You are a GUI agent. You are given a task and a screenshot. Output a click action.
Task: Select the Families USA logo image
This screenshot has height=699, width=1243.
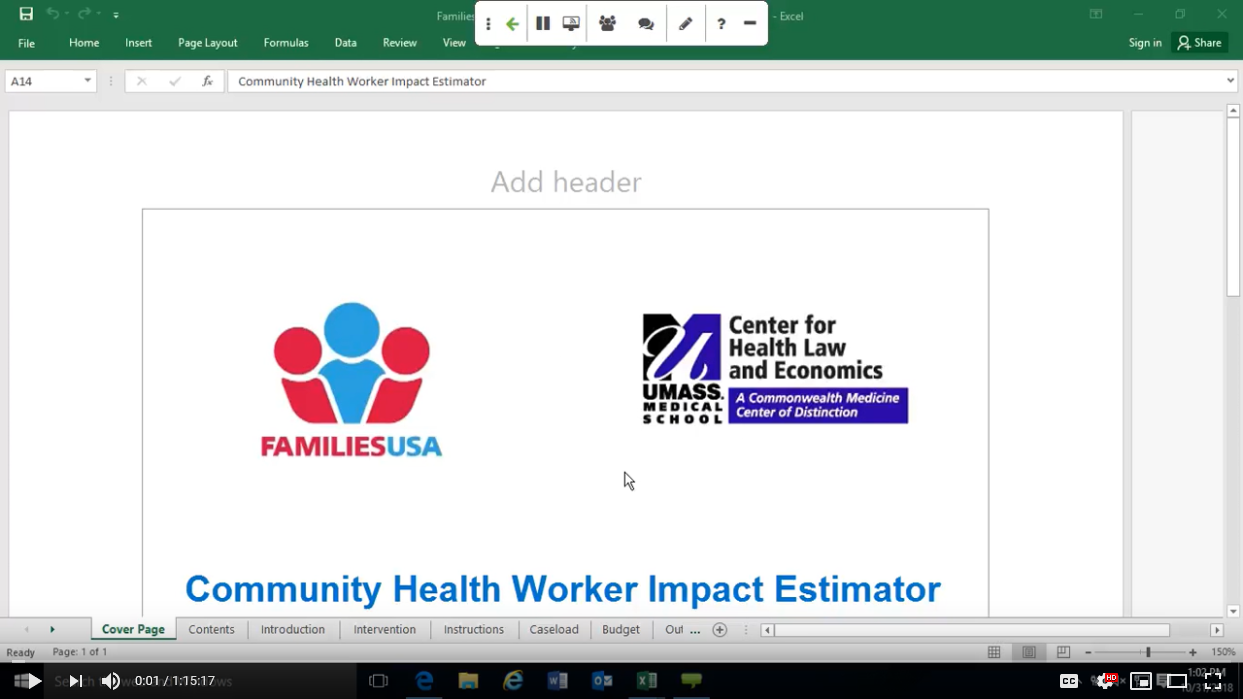[x=351, y=380]
